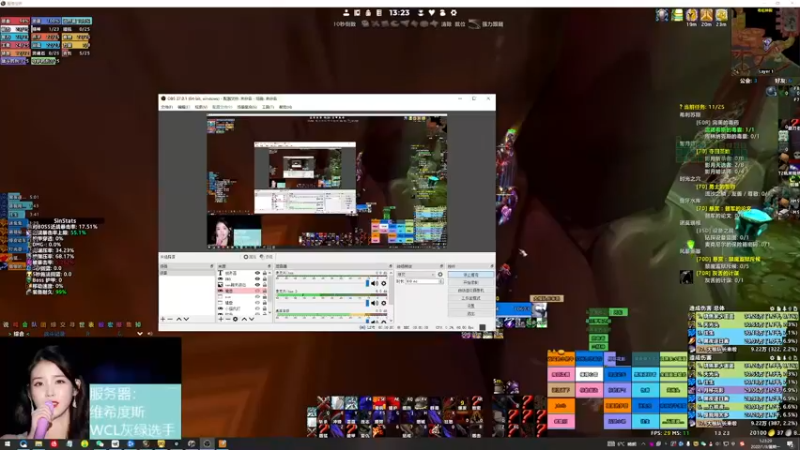
Task: Open second mixer channel gear settings
Action: click(384, 303)
